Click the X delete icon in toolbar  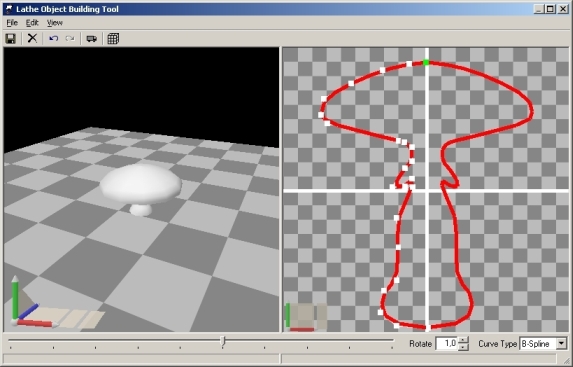click(33, 38)
